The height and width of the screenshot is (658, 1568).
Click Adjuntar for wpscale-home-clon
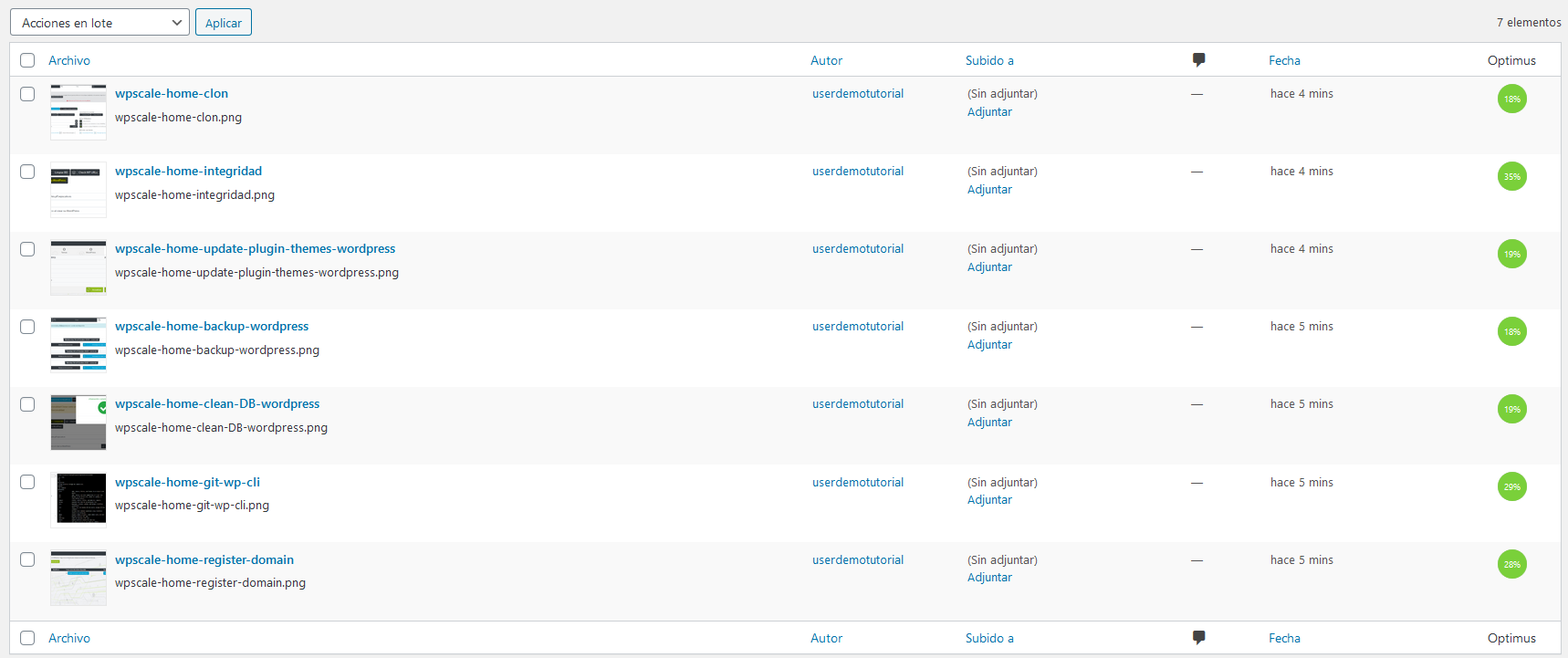pos(989,111)
